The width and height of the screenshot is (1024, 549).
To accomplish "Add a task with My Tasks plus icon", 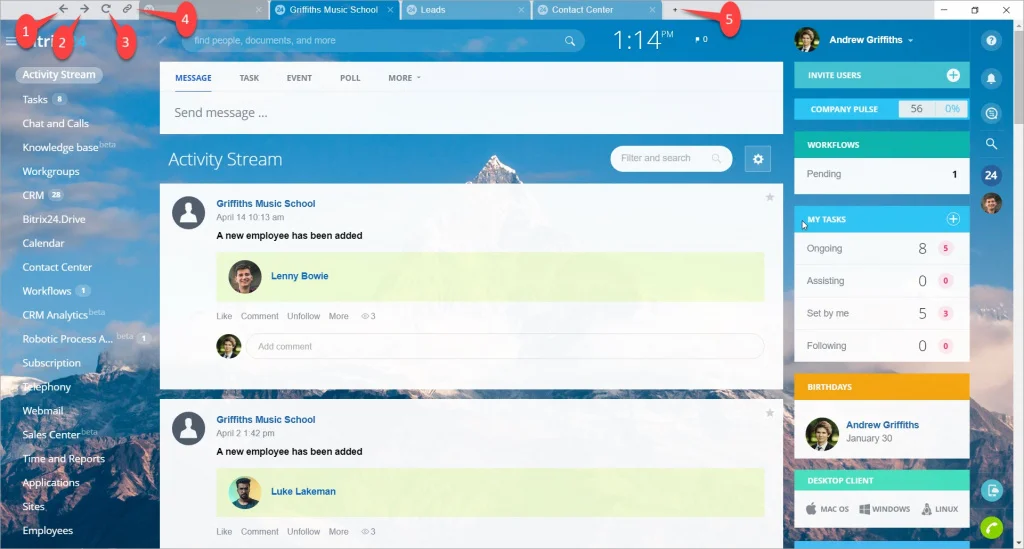I will pyautogui.click(x=953, y=219).
